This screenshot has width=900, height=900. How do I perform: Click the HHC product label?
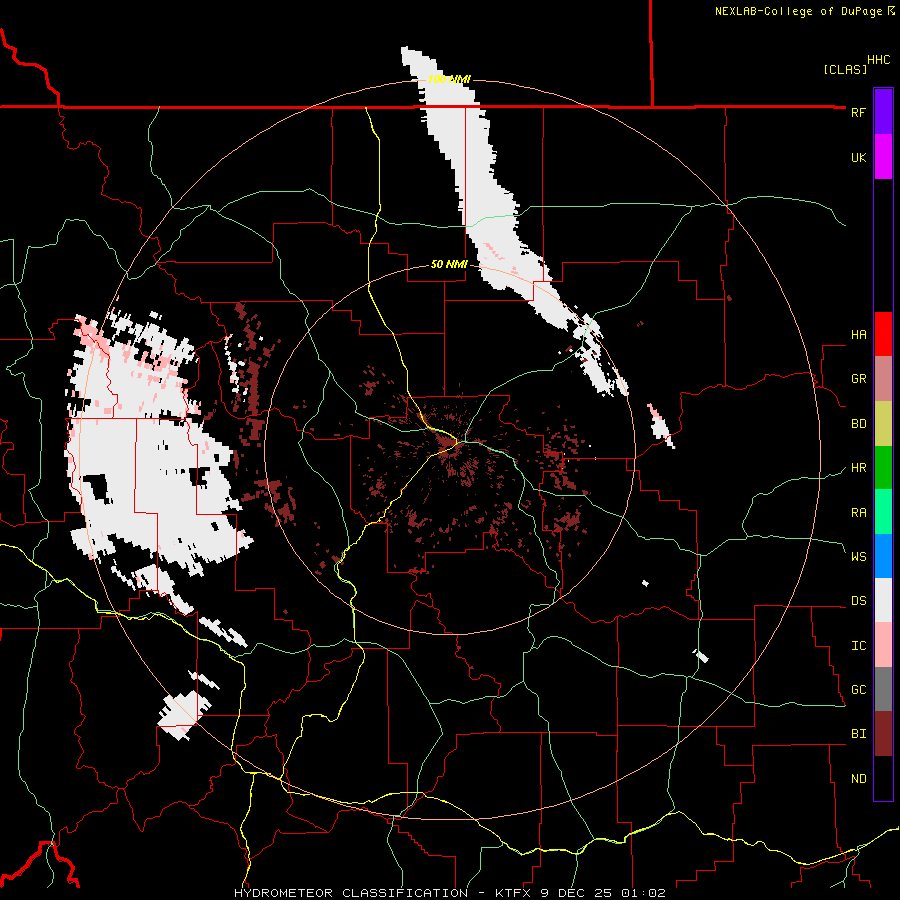878,60
